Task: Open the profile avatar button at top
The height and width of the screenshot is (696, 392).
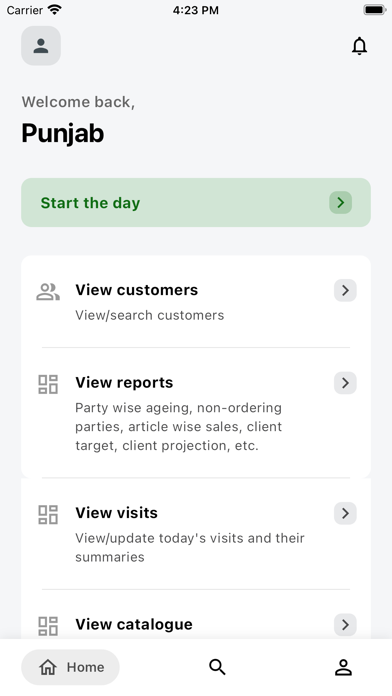Action: coord(41,46)
